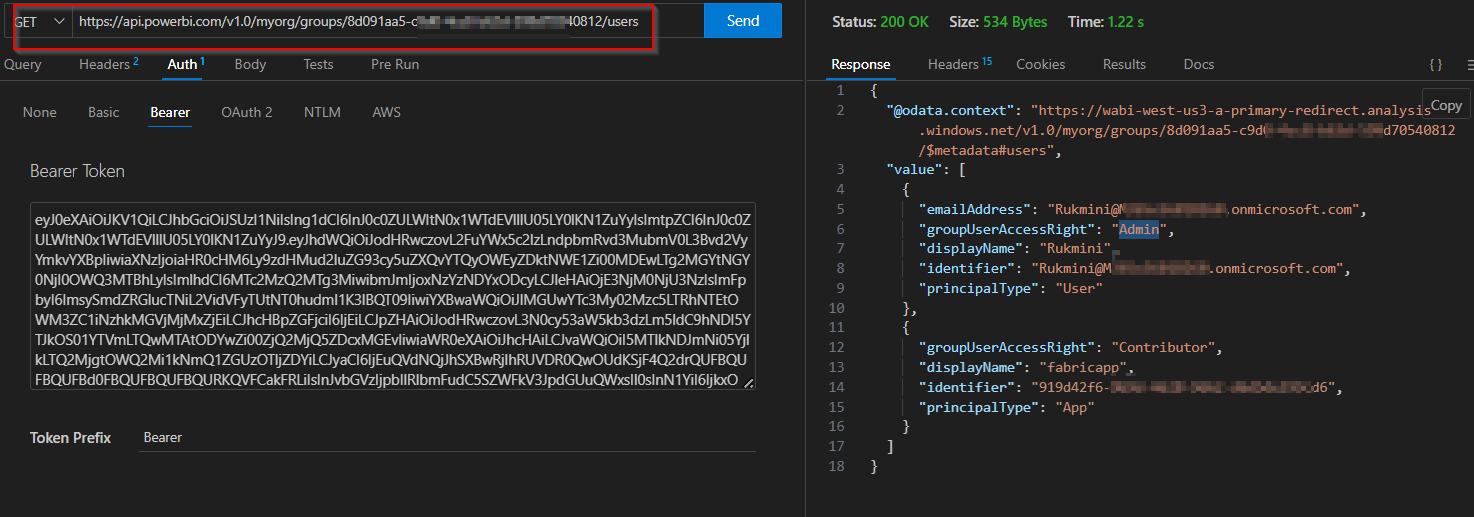Click the Bearer Token label

(78, 171)
